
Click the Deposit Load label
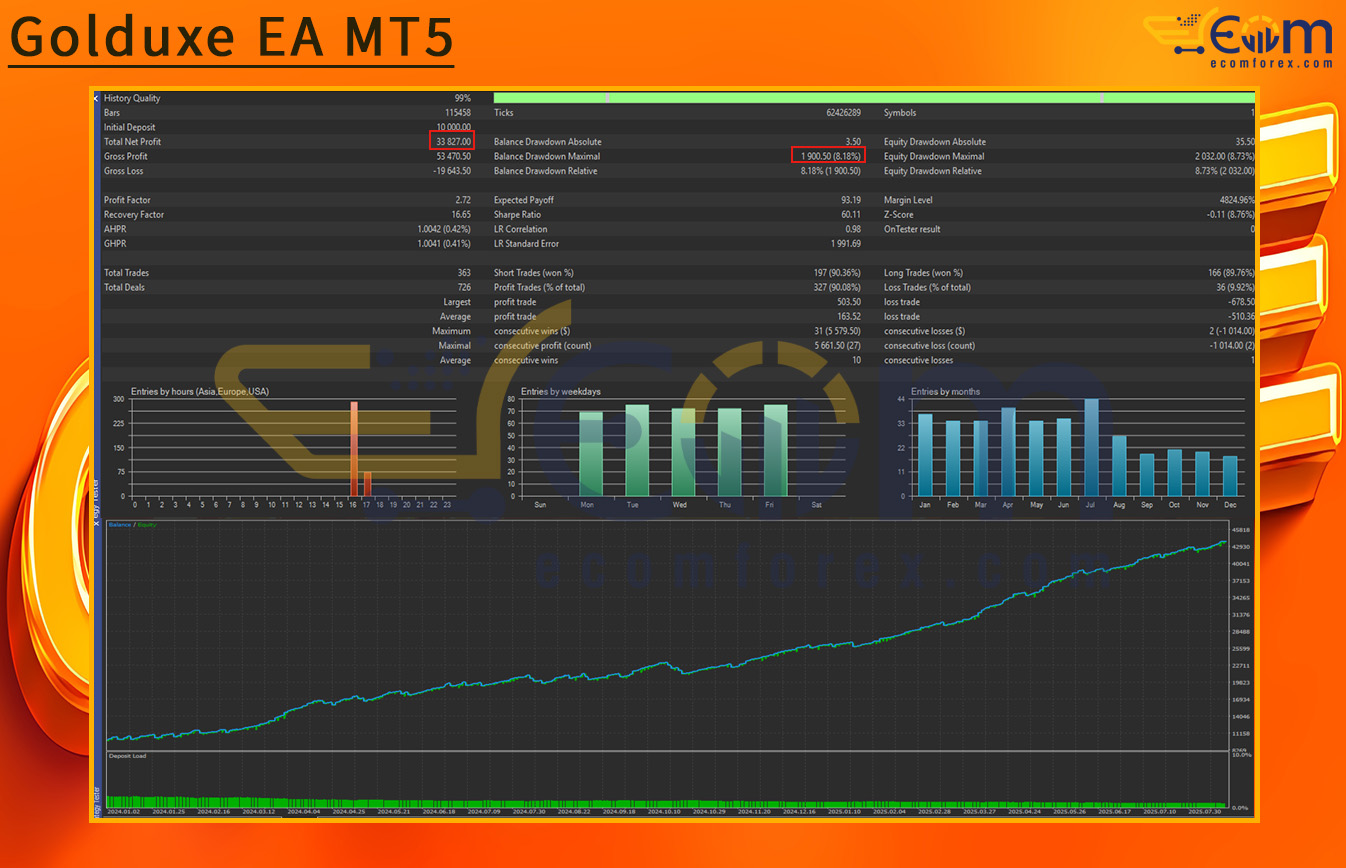coord(126,756)
